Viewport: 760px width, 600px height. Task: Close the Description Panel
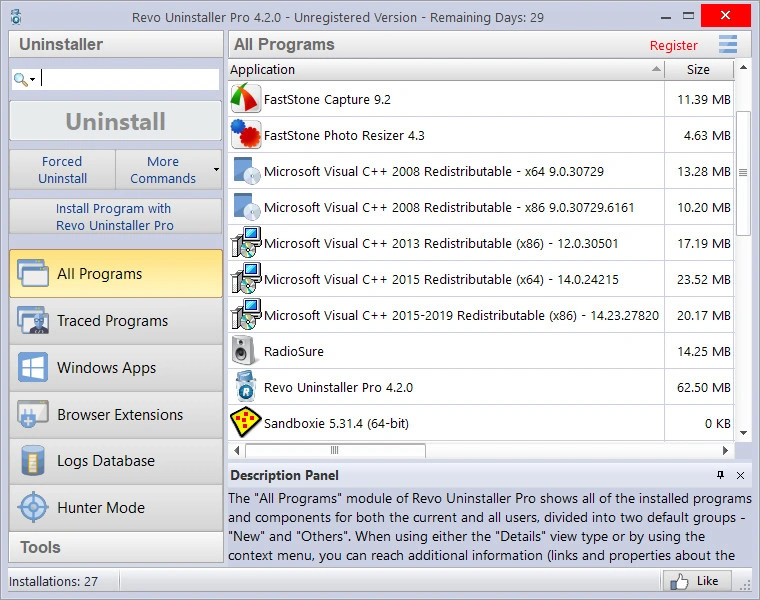pyautogui.click(x=740, y=475)
